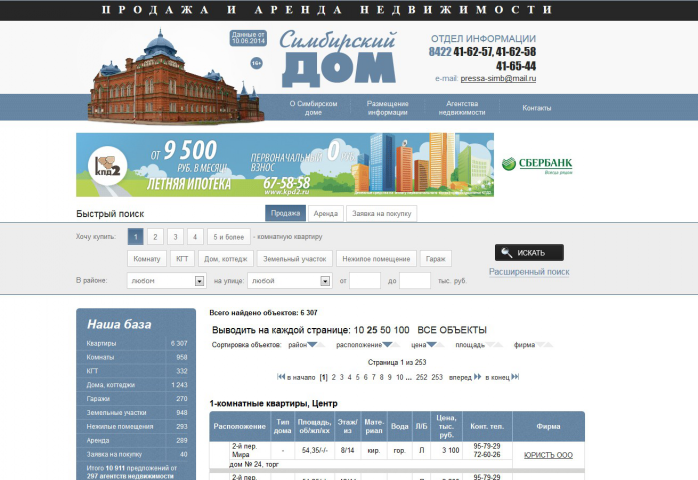
Task: Choose Нежилое помещение property type
Action: [x=376, y=259]
